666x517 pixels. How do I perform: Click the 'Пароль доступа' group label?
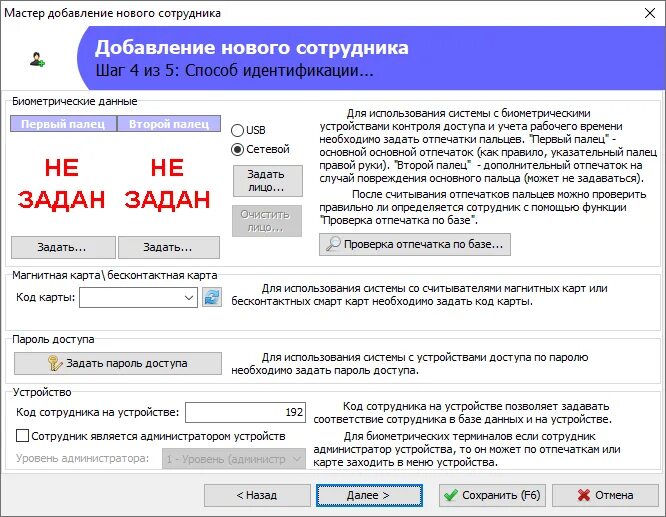tap(53, 339)
